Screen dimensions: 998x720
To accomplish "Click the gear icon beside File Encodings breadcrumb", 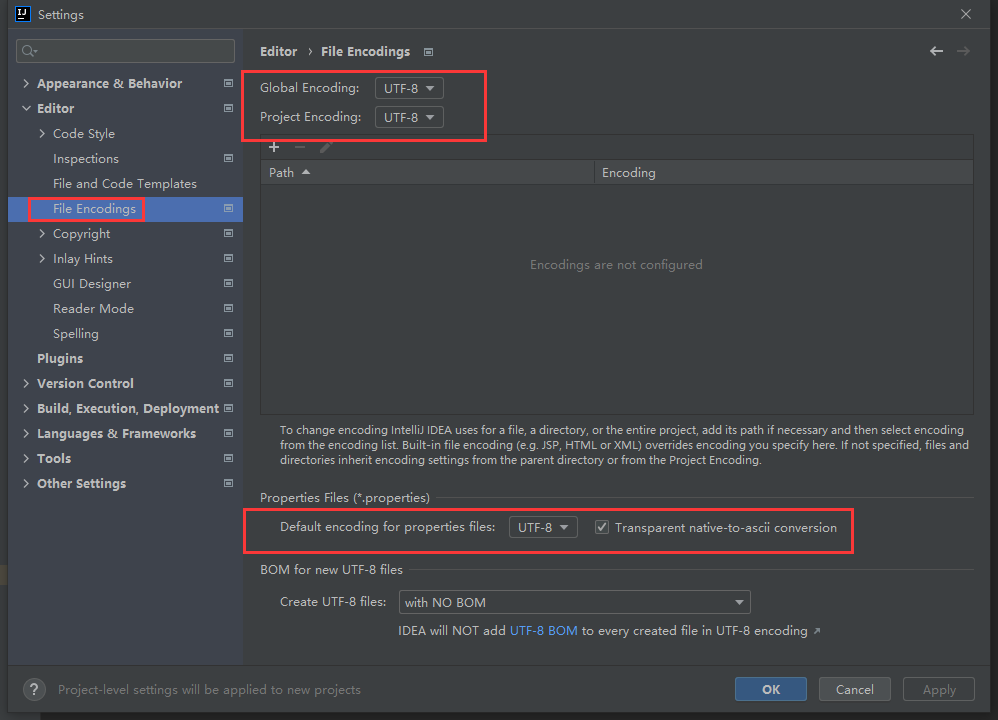I will [x=429, y=51].
